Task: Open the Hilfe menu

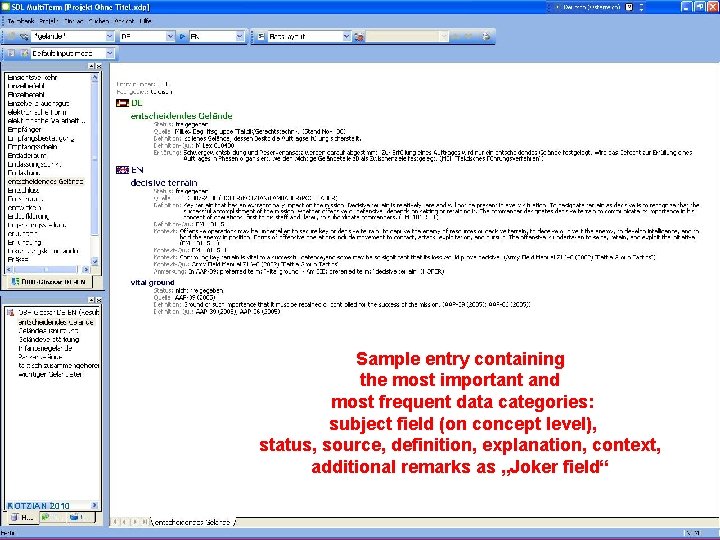Action: pos(146,21)
